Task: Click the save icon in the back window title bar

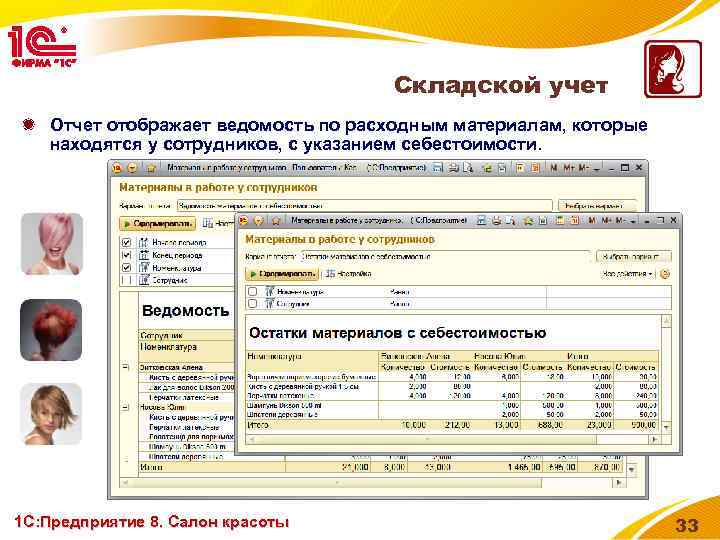Action: pyautogui.click(x=438, y=168)
